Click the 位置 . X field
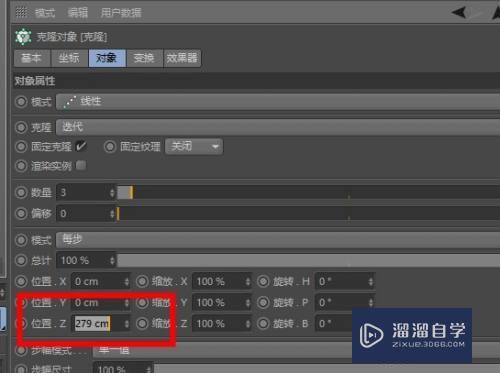Screen dimensions: 500x373 tap(101, 281)
